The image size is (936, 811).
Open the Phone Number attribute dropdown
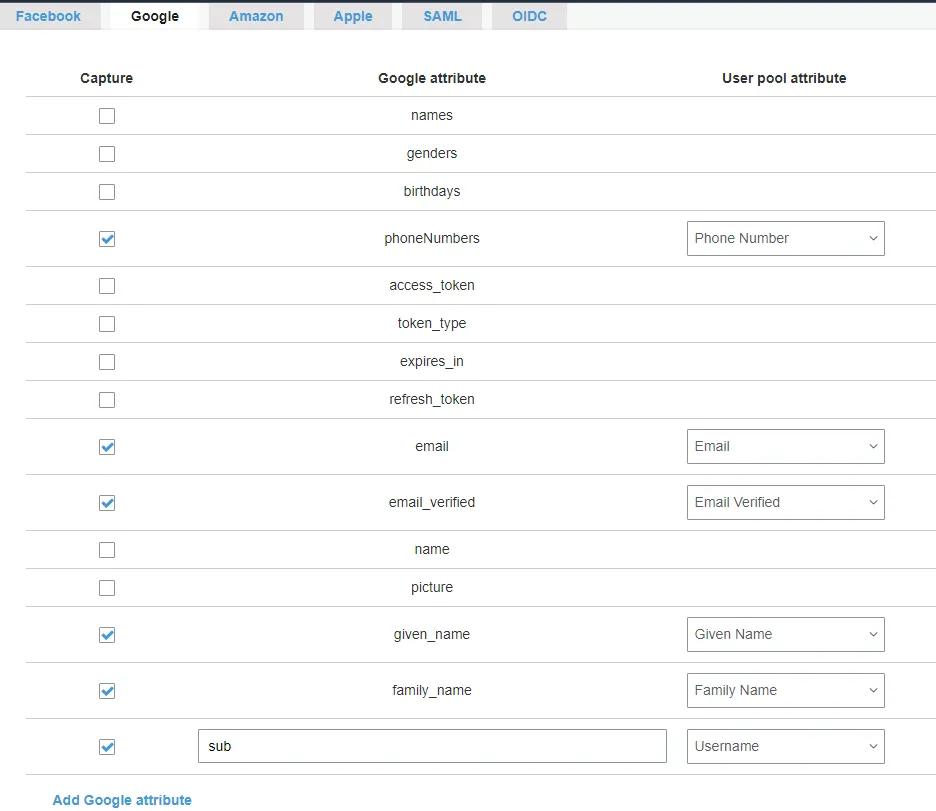pos(786,239)
